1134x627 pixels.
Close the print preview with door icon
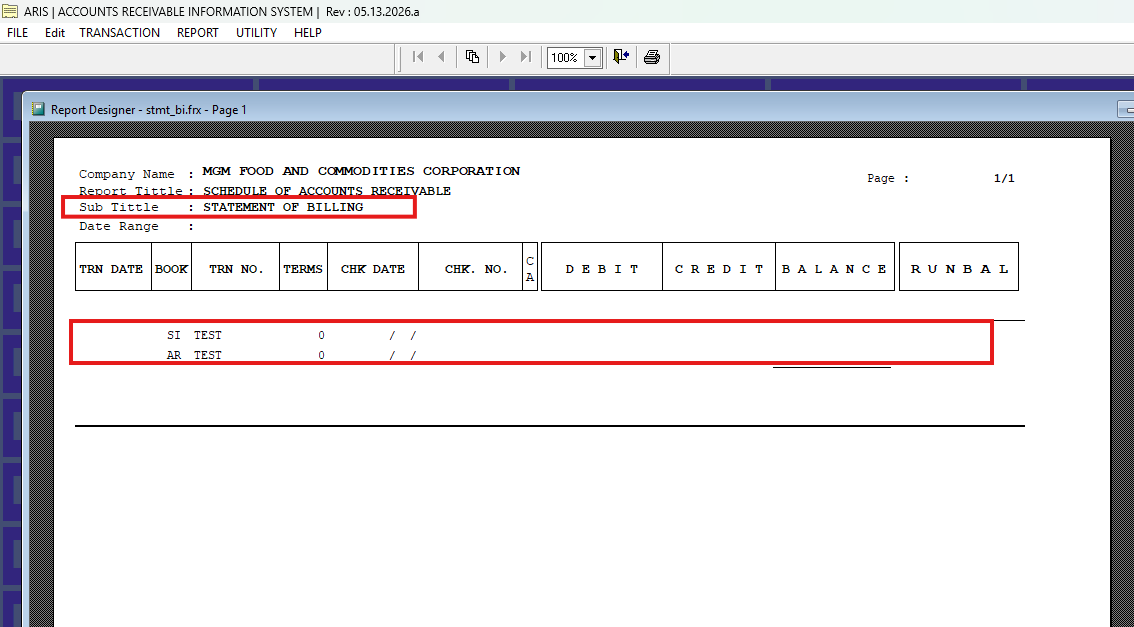coord(621,57)
